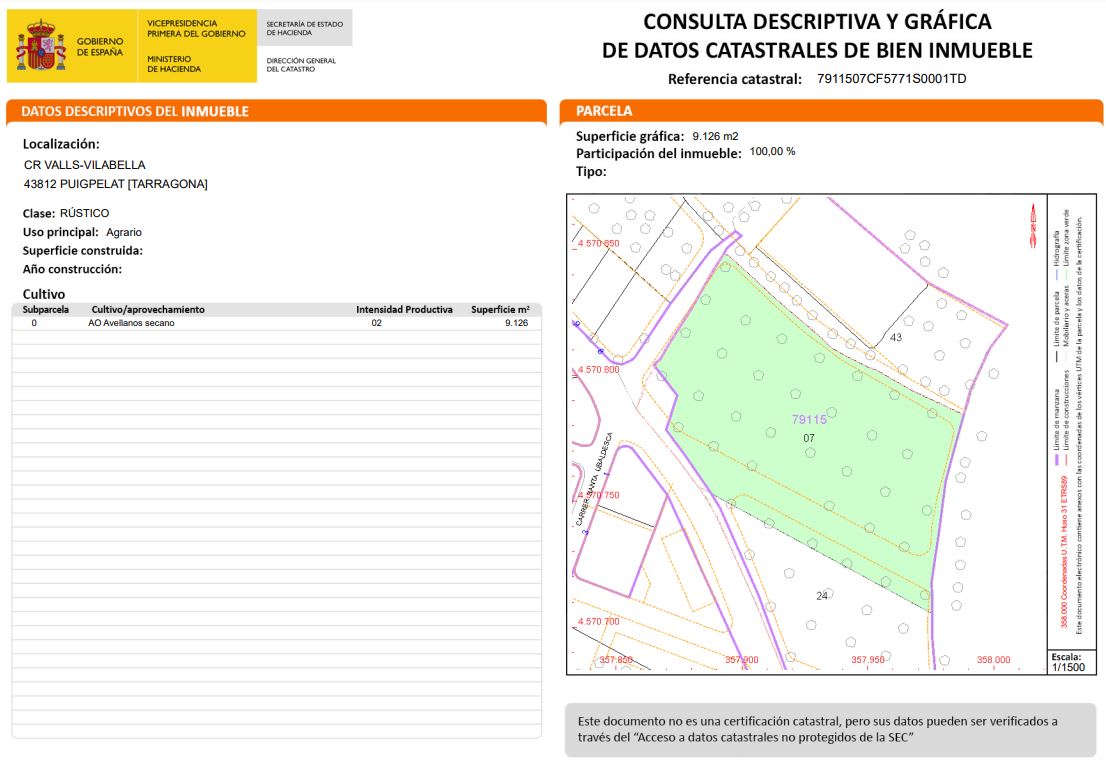Click the 'Cultivo/aprovechamiento' column header
This screenshot has height=762, width=1106.
click(x=148, y=310)
